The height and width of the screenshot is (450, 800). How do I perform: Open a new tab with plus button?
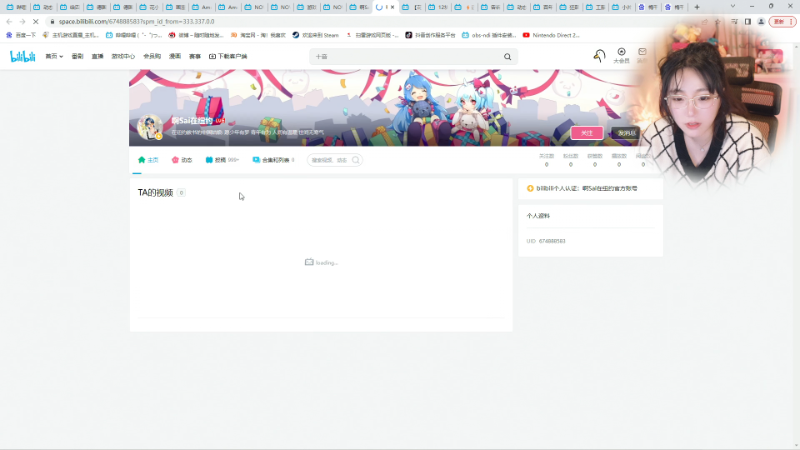(x=697, y=7)
